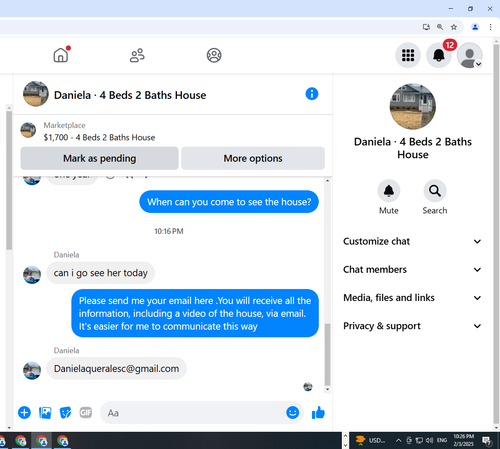
Task: Click the chat messages scrollbar thumb
Action: pos(327,354)
